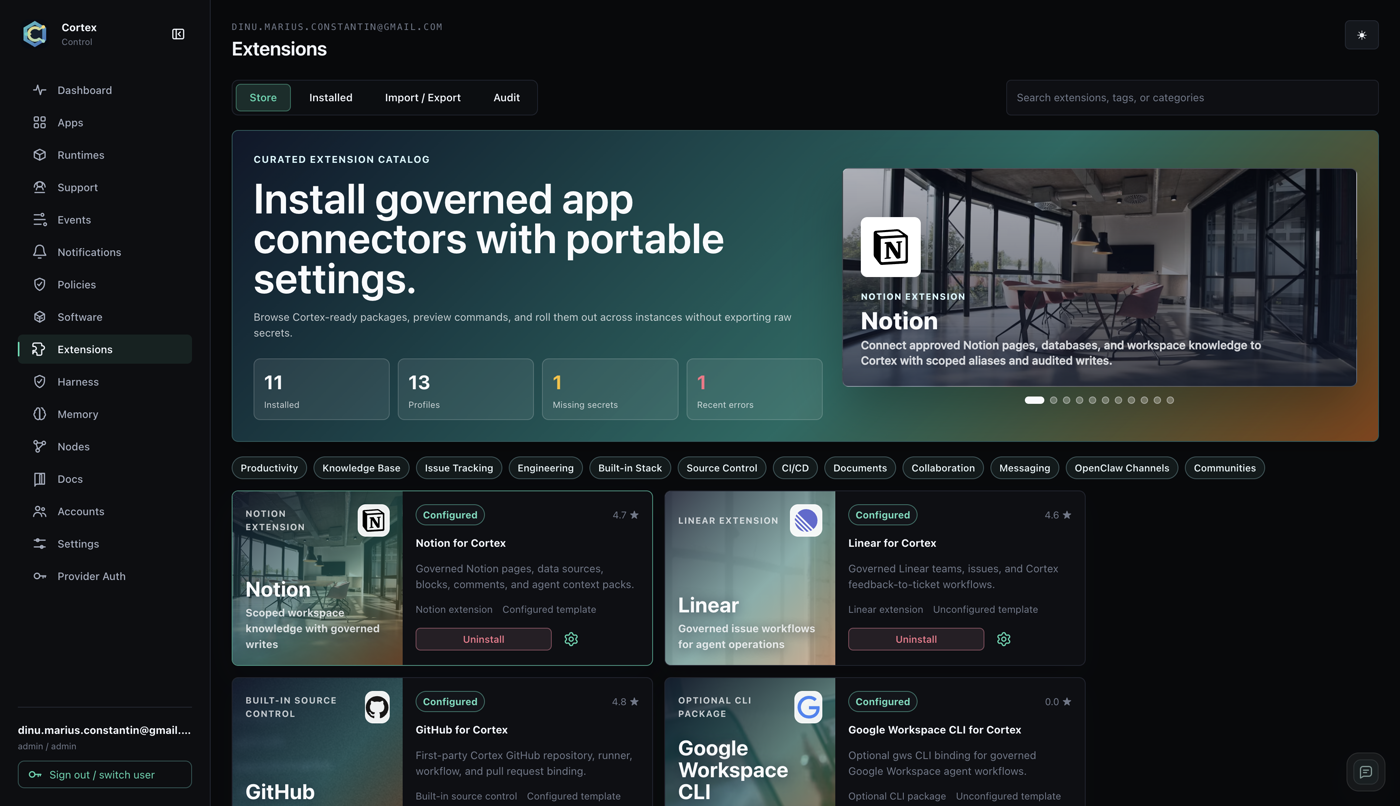Click the GitHub octocat icon on the card

click(x=377, y=707)
